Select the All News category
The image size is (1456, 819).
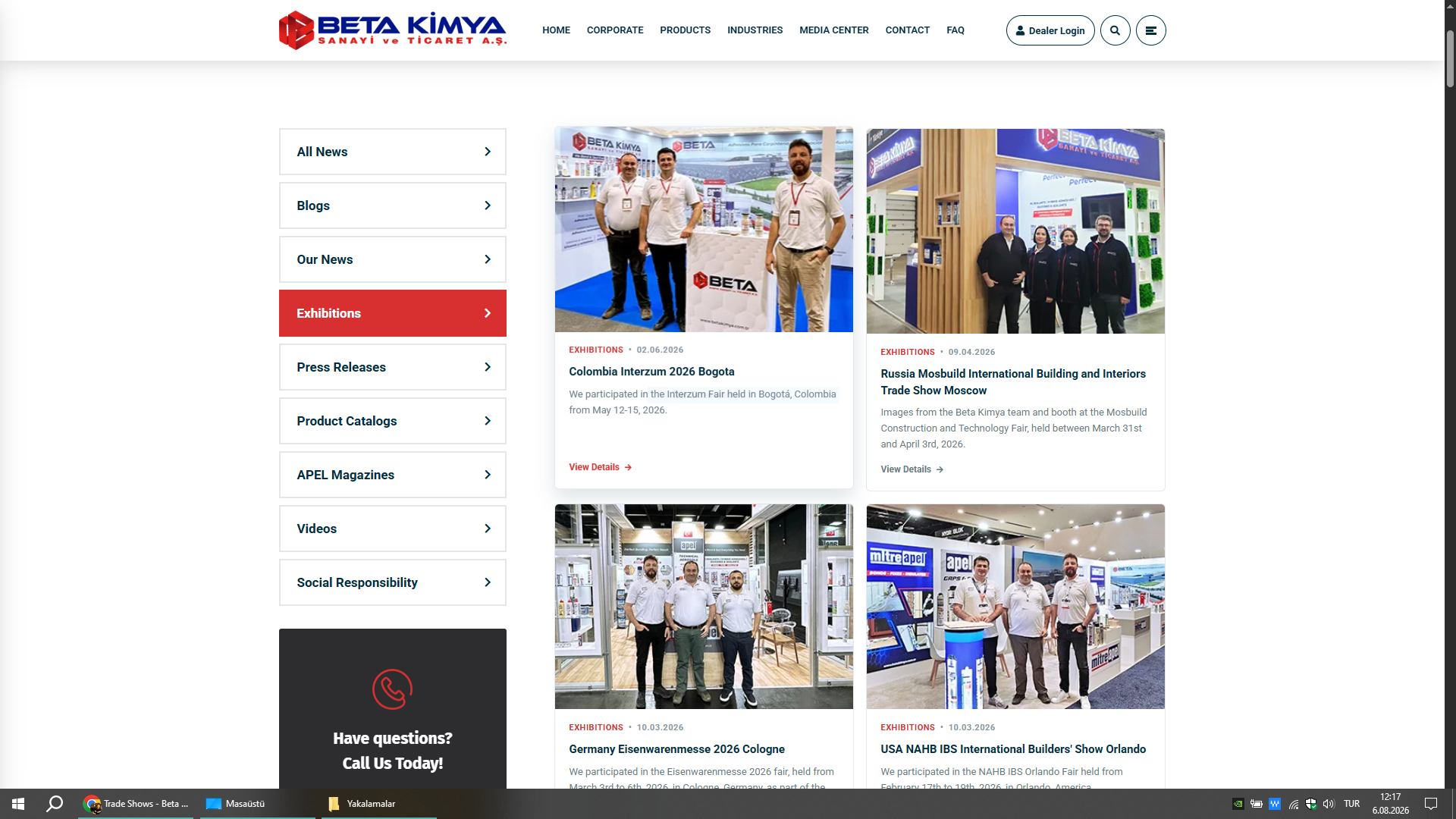tap(392, 152)
